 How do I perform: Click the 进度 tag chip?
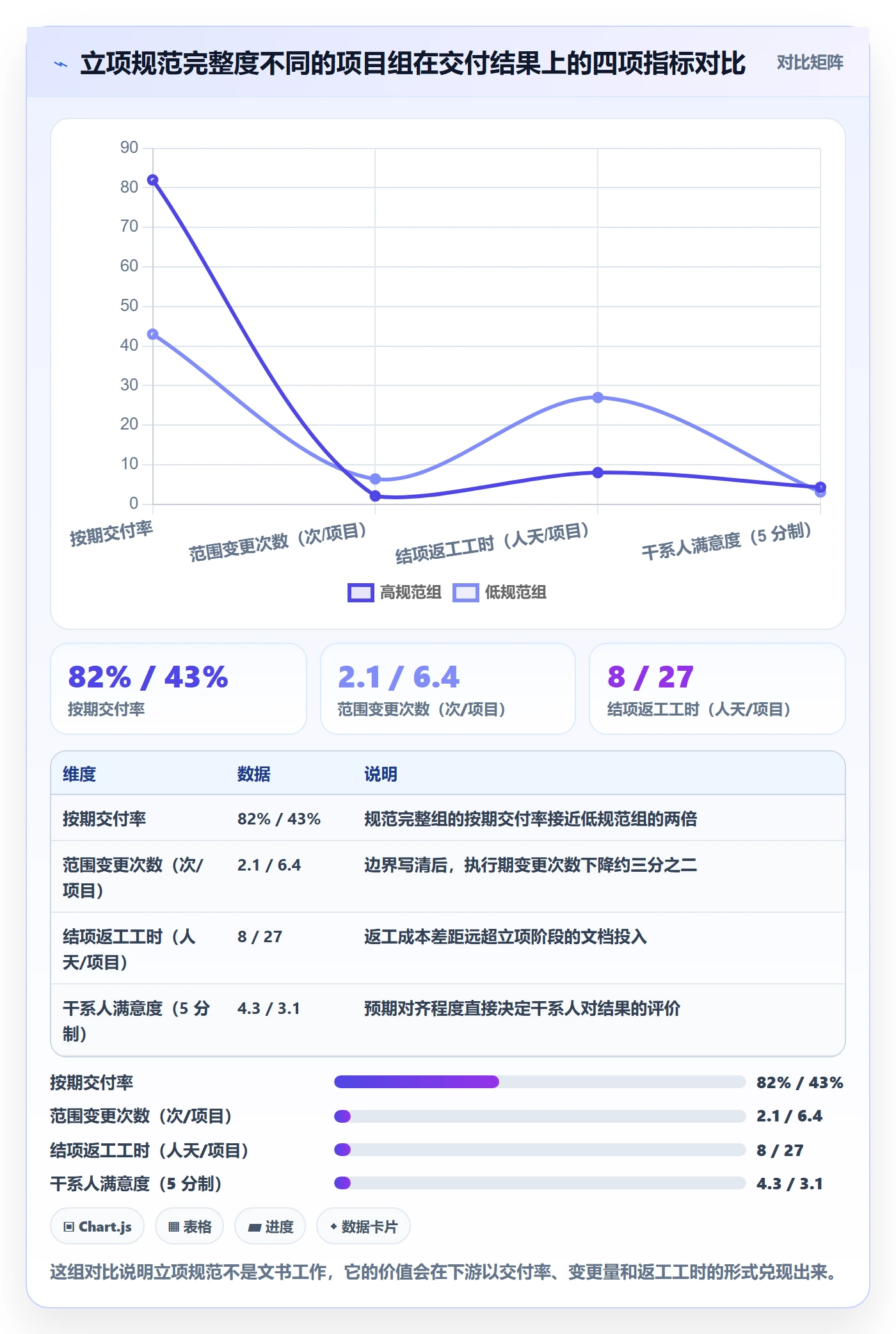pos(270,1226)
